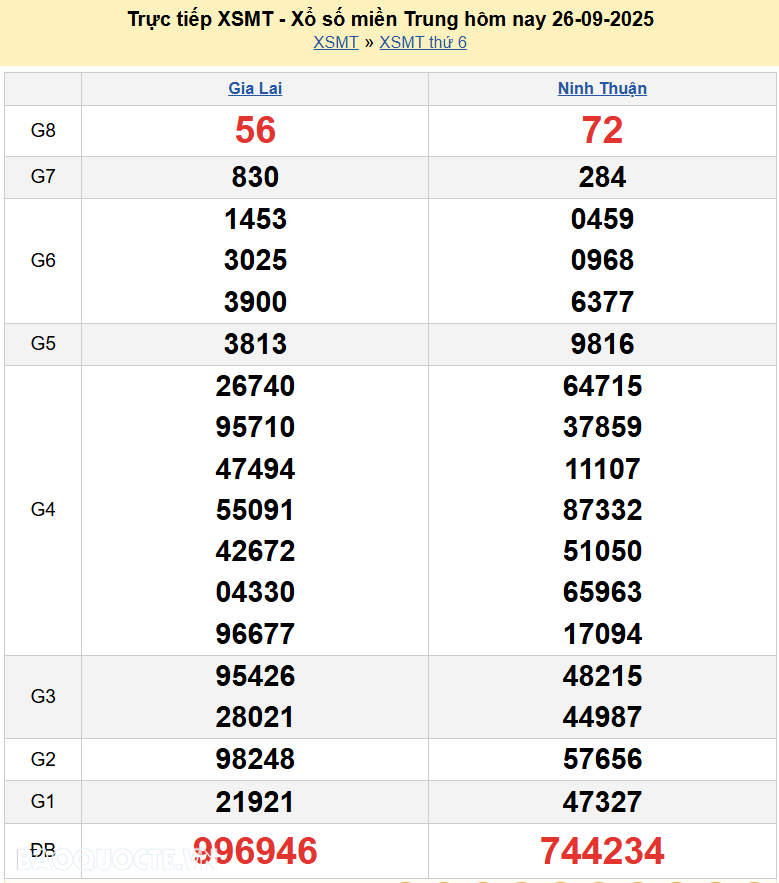Click the G4 number 55091
The width and height of the screenshot is (779, 883).
[255, 510]
